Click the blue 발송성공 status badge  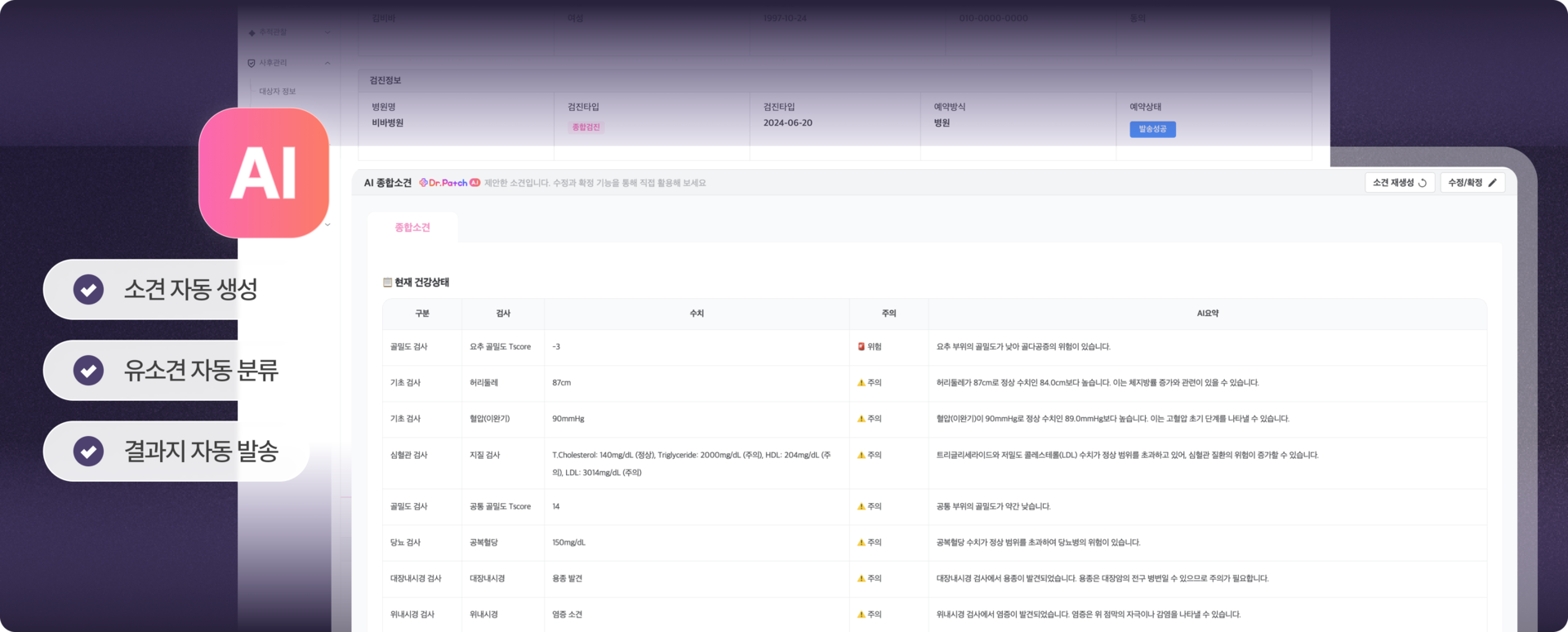tap(1152, 129)
